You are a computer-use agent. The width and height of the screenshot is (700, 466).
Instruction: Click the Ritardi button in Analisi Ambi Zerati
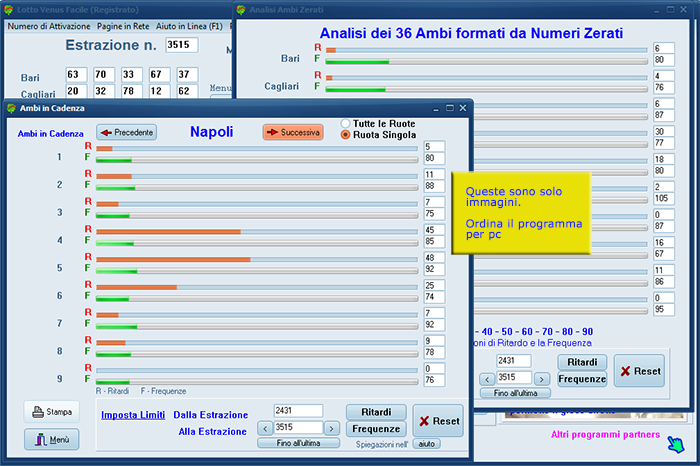pyautogui.click(x=582, y=362)
